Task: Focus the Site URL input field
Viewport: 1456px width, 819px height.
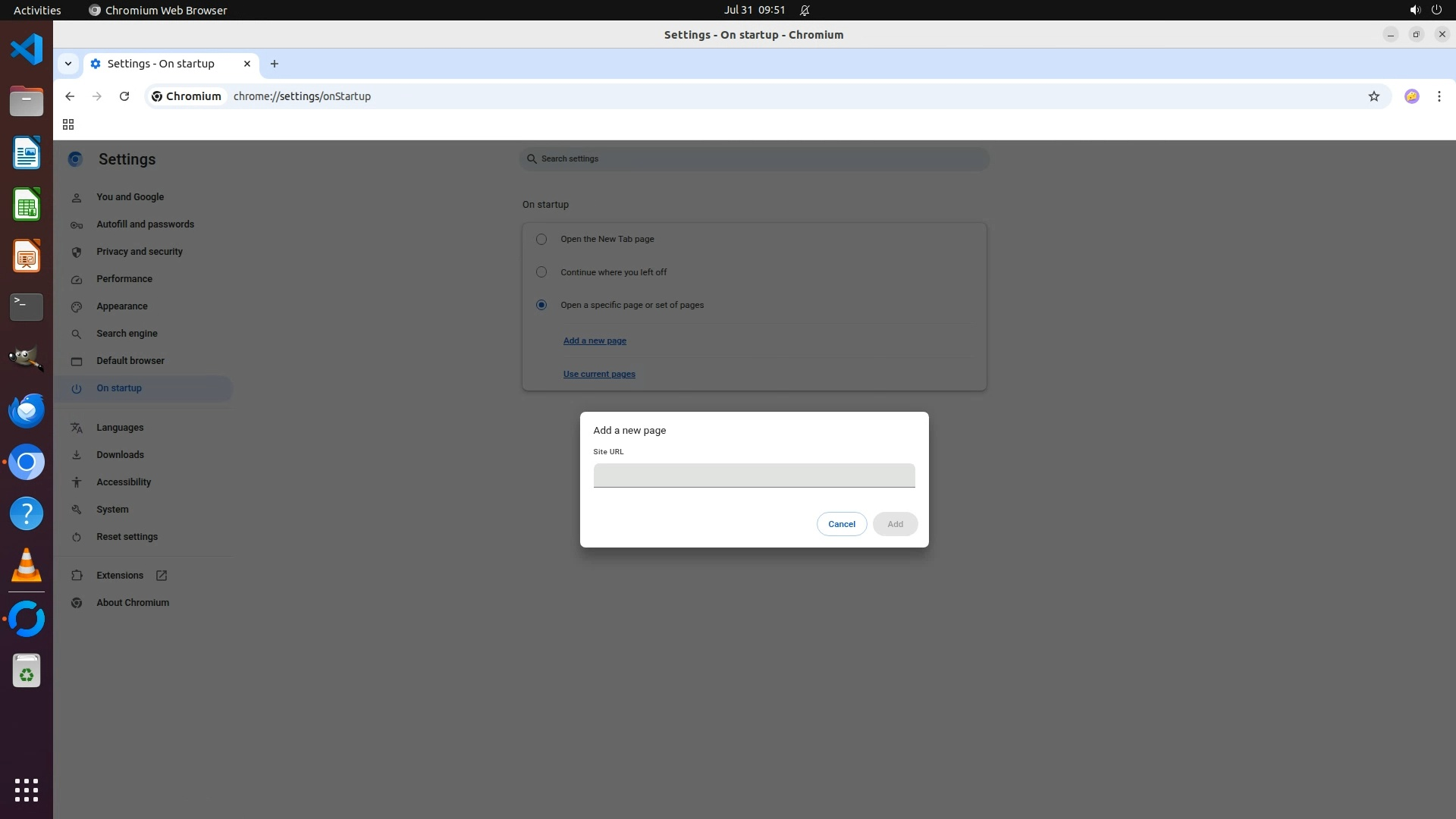Action: (x=754, y=475)
